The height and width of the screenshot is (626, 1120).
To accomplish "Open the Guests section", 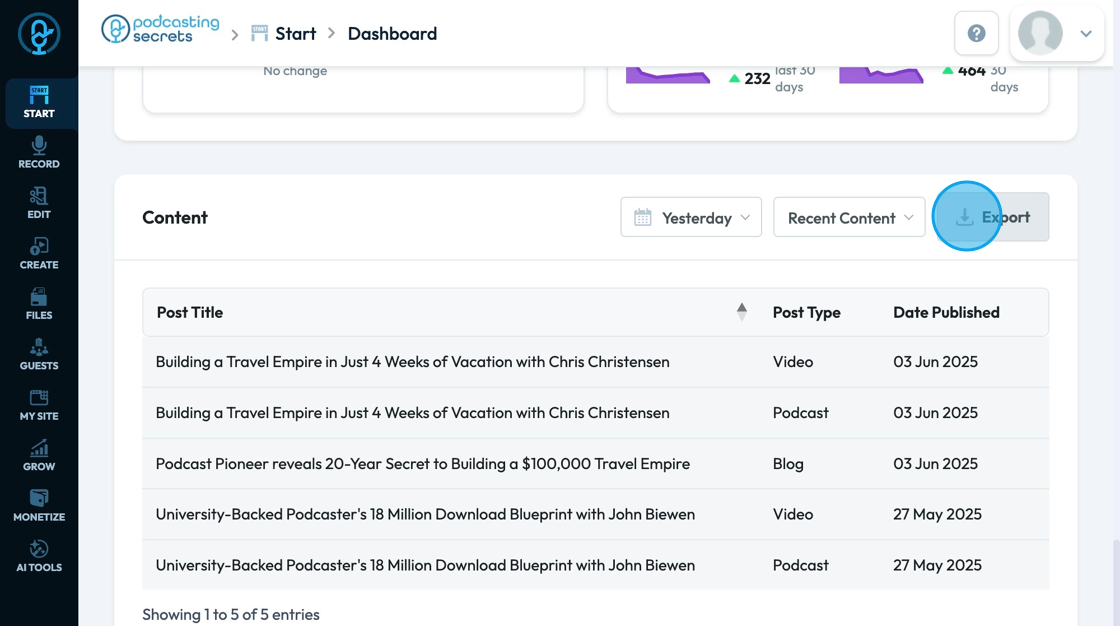I will [39, 355].
